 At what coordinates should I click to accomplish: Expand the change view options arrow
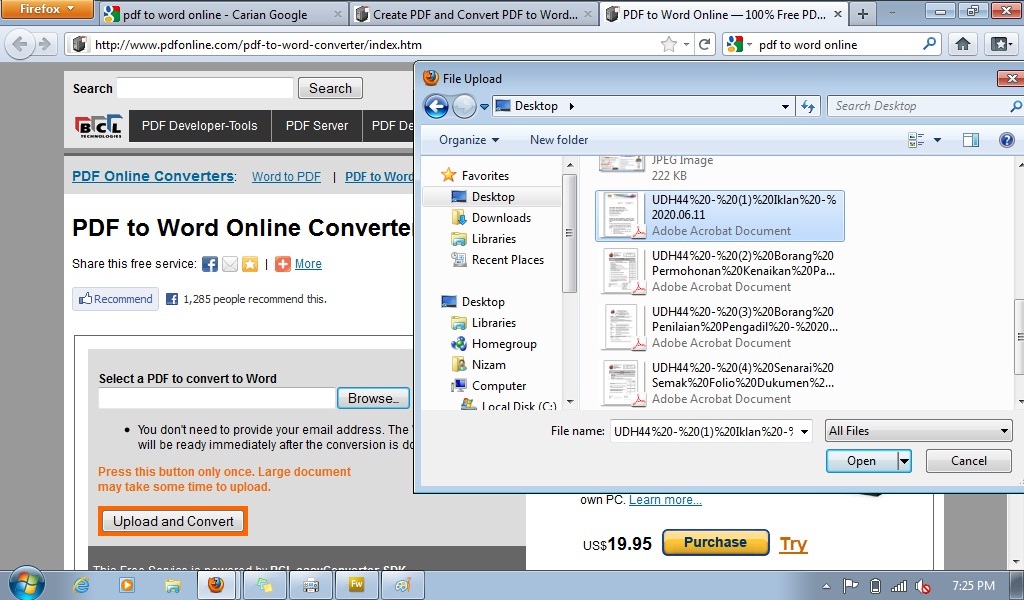tap(937, 140)
